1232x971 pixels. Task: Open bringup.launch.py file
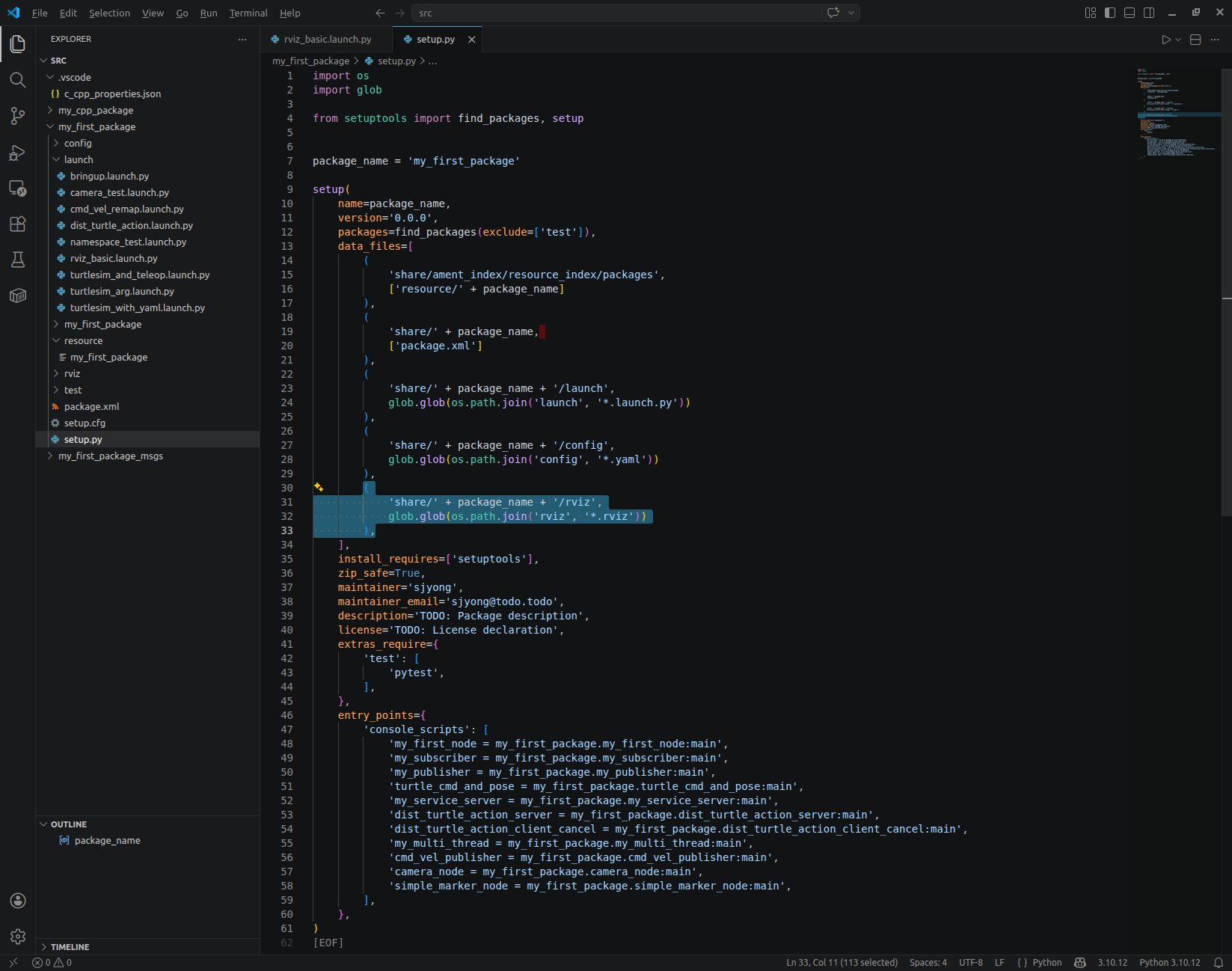click(109, 176)
